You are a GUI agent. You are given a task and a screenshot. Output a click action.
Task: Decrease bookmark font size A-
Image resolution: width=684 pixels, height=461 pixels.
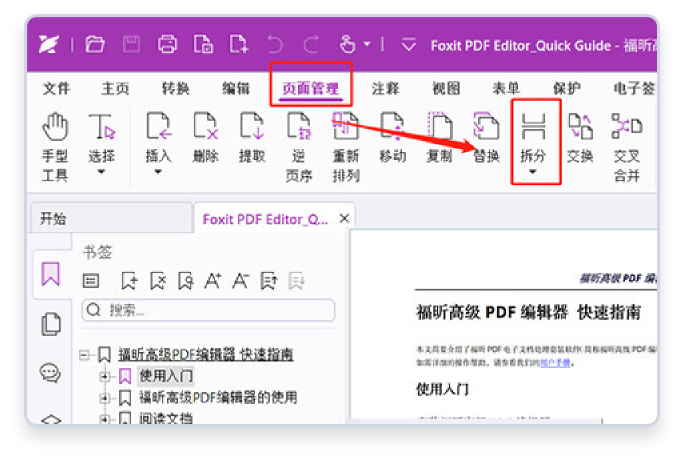(241, 281)
